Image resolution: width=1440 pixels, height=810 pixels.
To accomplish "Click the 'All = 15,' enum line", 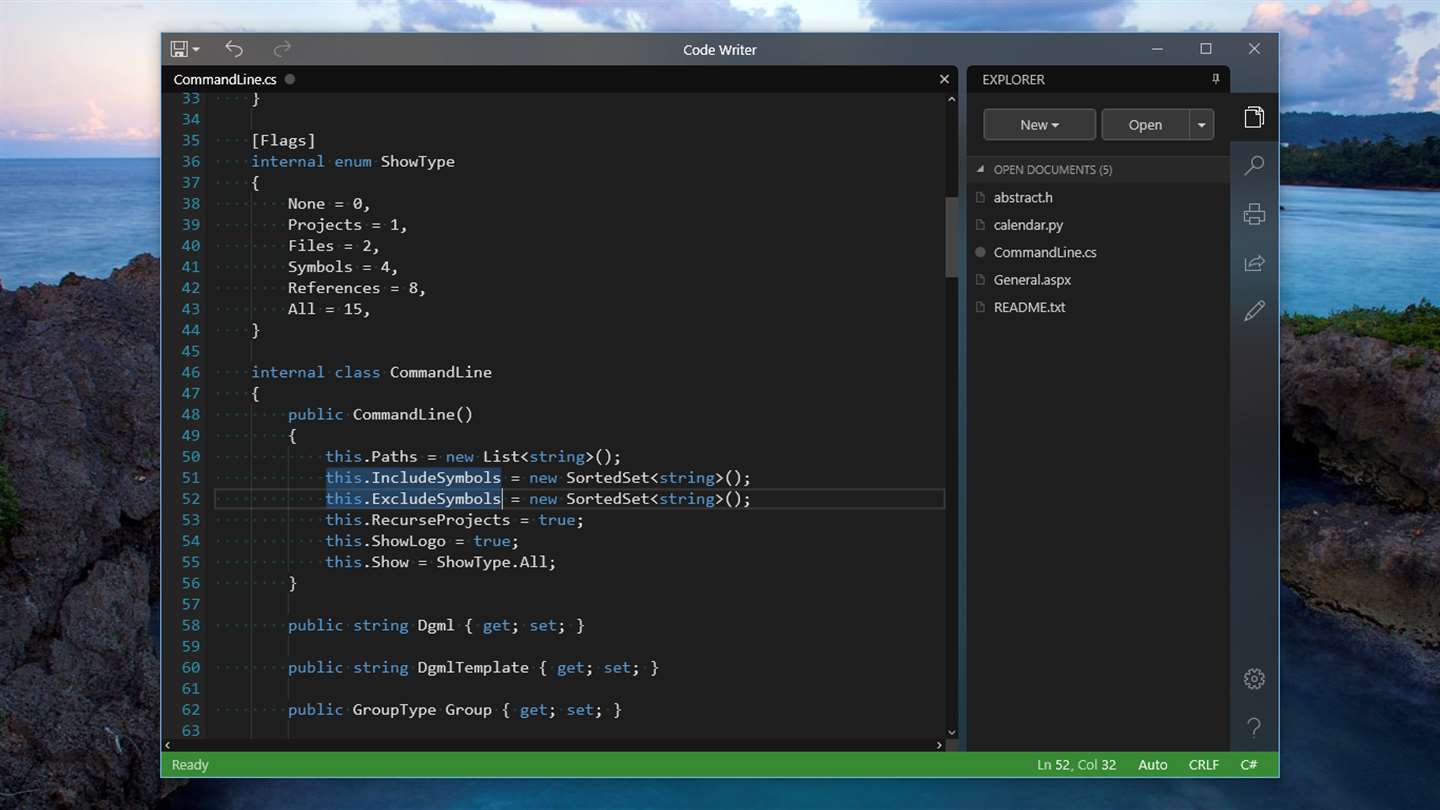I will (329, 309).
